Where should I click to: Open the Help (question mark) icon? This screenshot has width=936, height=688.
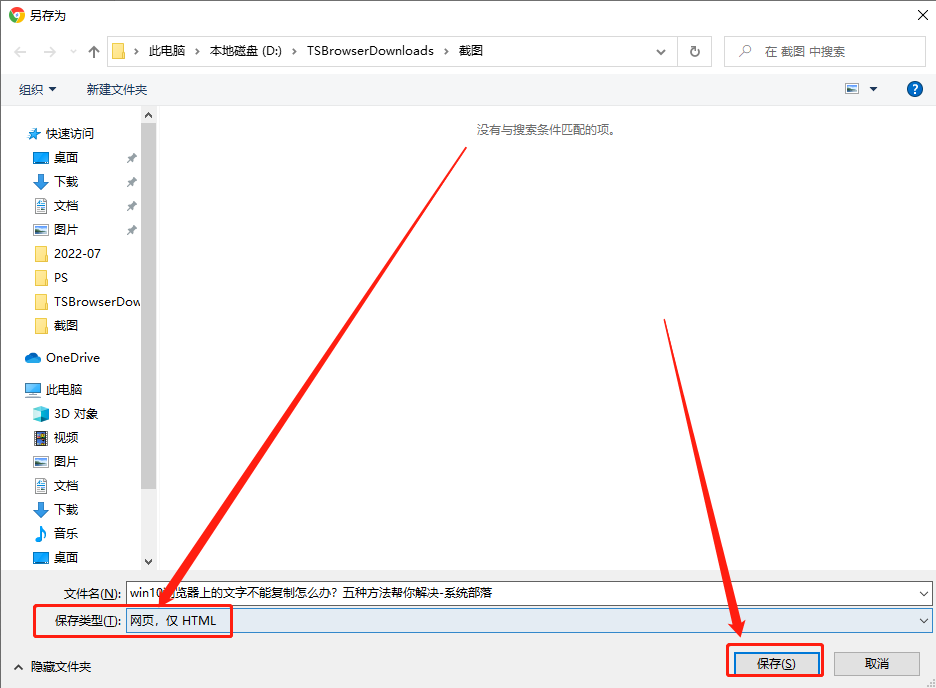pos(914,88)
